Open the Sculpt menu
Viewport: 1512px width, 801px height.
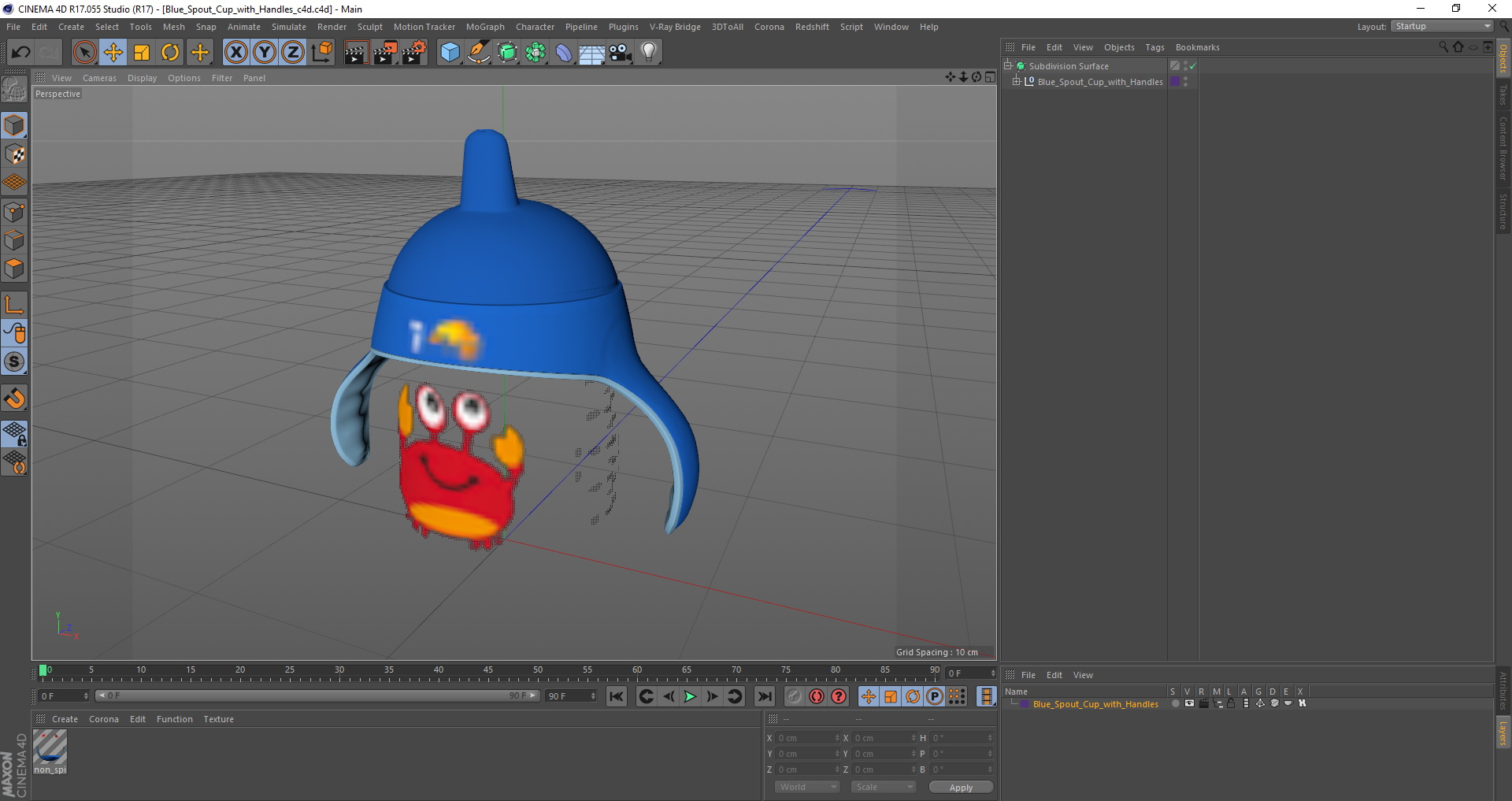[369, 27]
